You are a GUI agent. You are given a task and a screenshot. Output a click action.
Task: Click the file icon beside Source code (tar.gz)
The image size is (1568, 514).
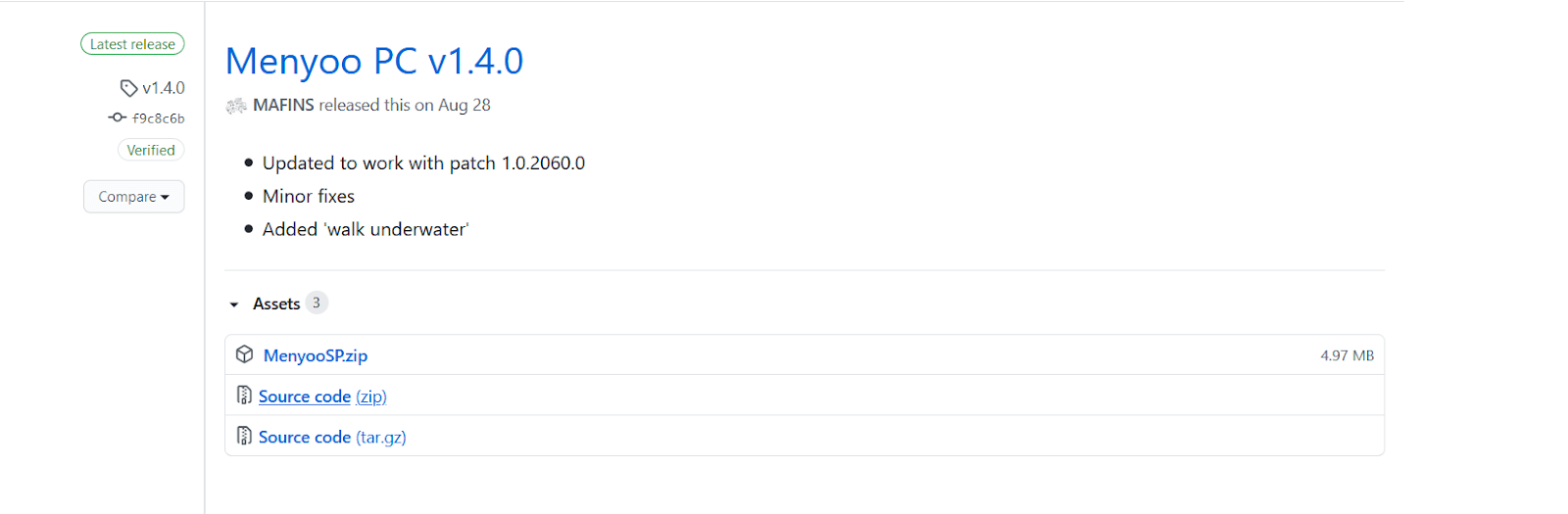point(244,436)
